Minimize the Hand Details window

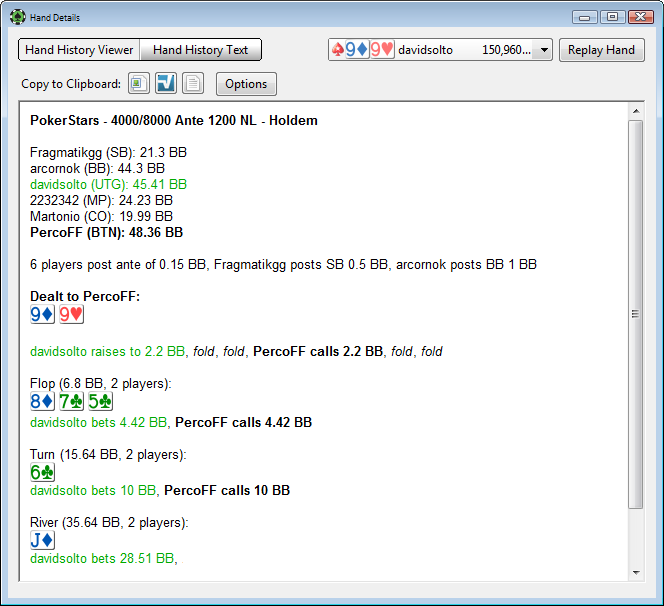[x=585, y=17]
